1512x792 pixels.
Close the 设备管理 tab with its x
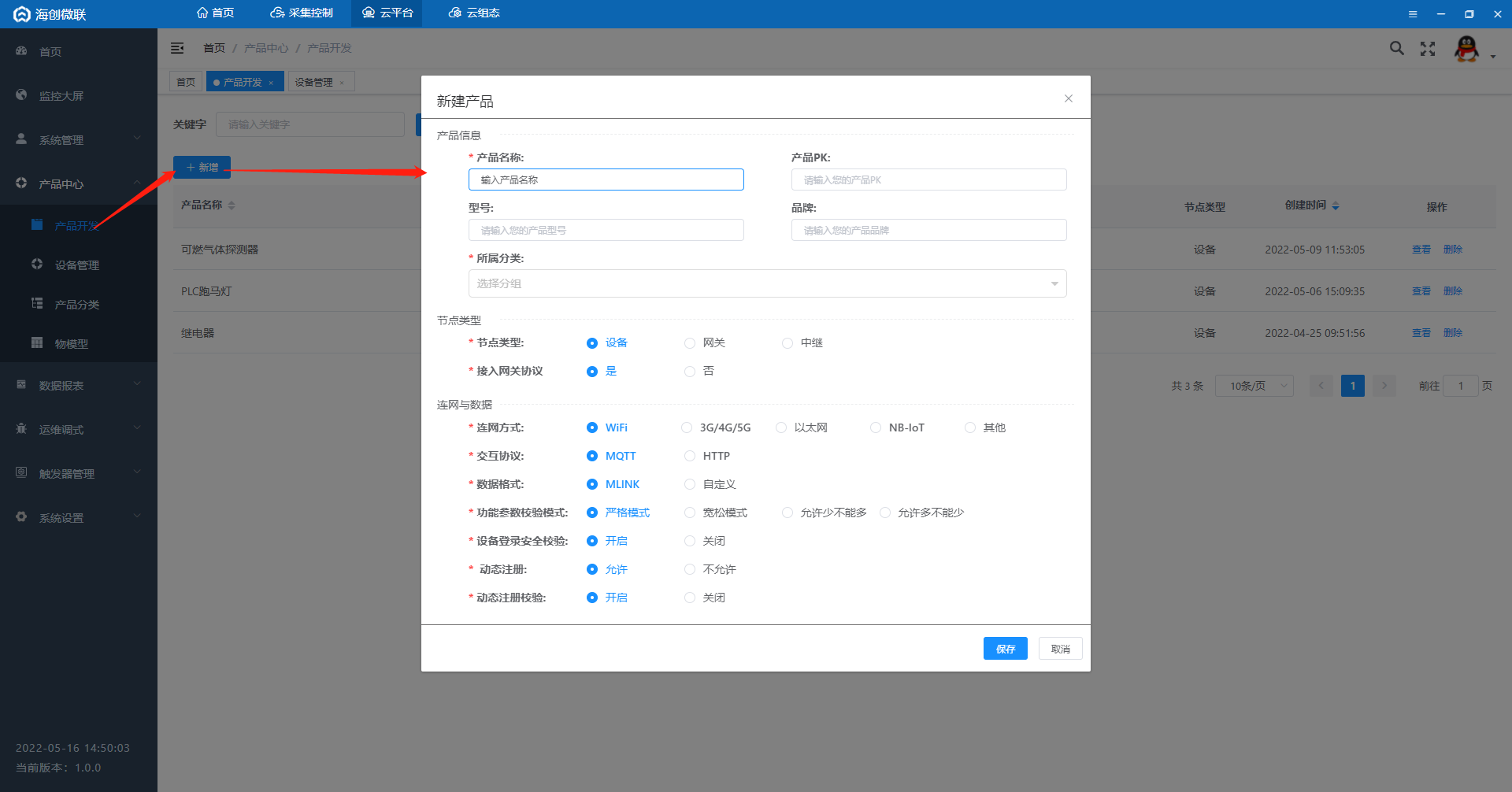coord(342,83)
